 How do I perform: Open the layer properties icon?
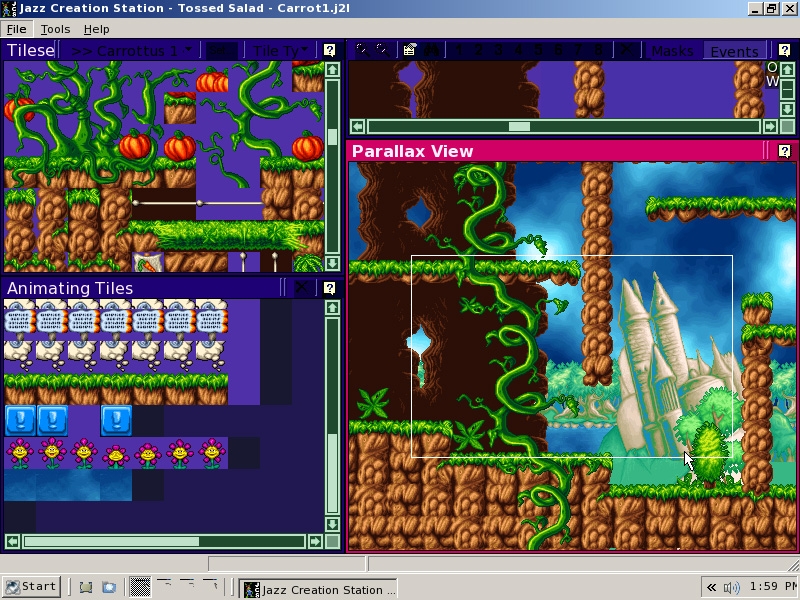409,50
